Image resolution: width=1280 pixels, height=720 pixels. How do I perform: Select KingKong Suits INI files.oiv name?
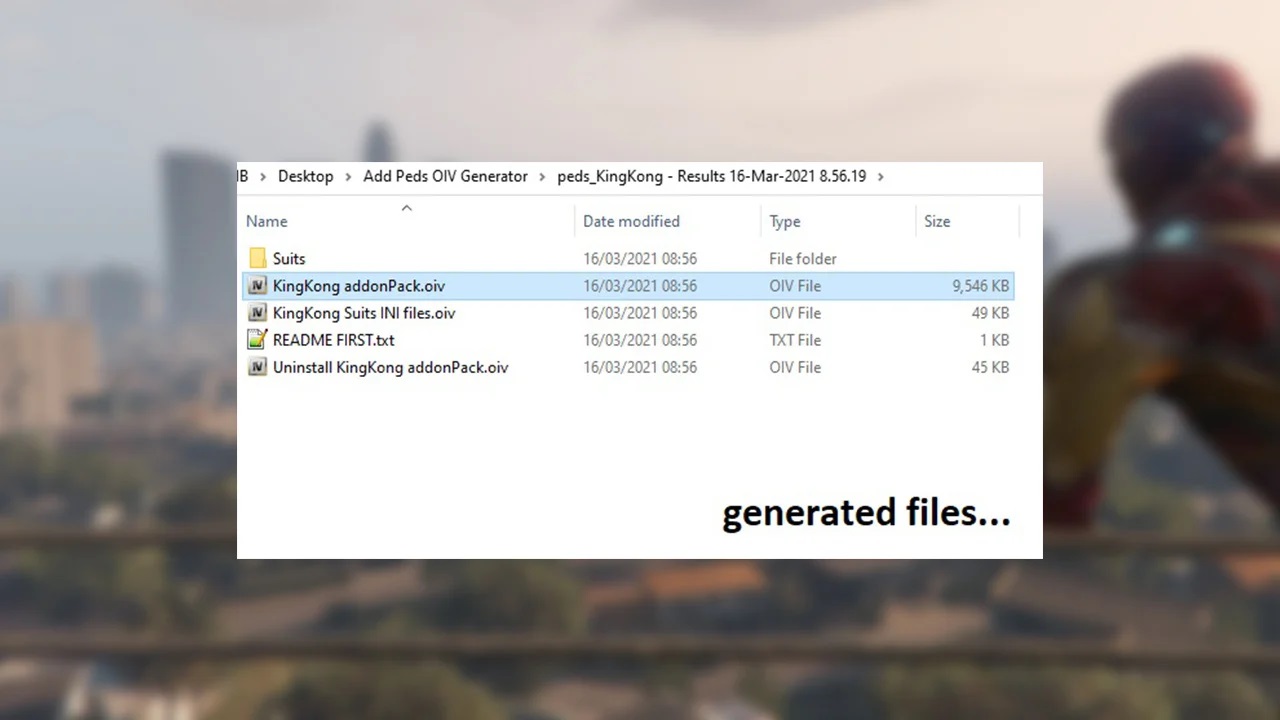click(x=364, y=313)
